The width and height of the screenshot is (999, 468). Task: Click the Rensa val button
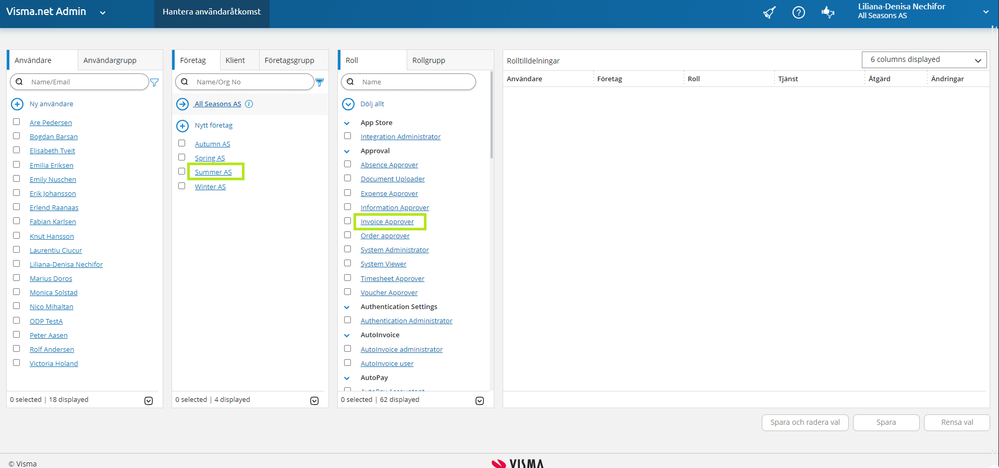pos(956,423)
